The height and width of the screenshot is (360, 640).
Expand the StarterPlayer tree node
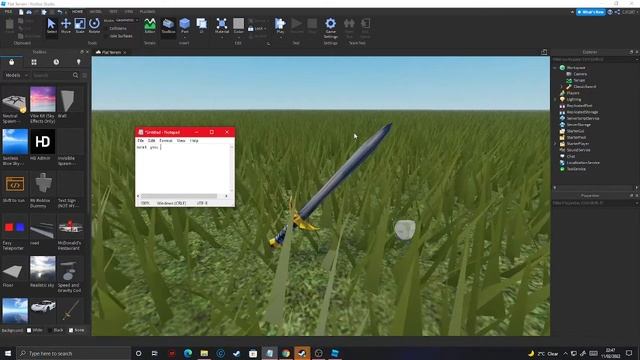coord(555,144)
